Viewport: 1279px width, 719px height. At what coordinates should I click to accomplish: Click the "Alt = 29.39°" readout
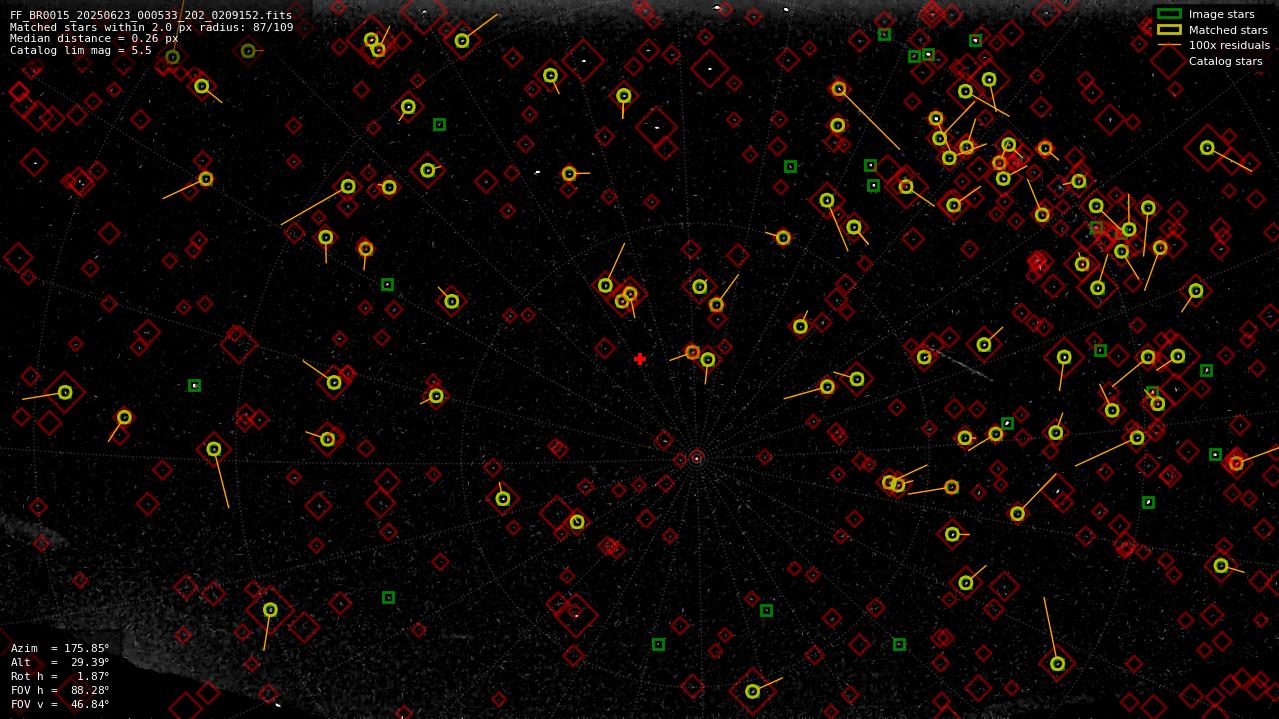(x=60, y=662)
